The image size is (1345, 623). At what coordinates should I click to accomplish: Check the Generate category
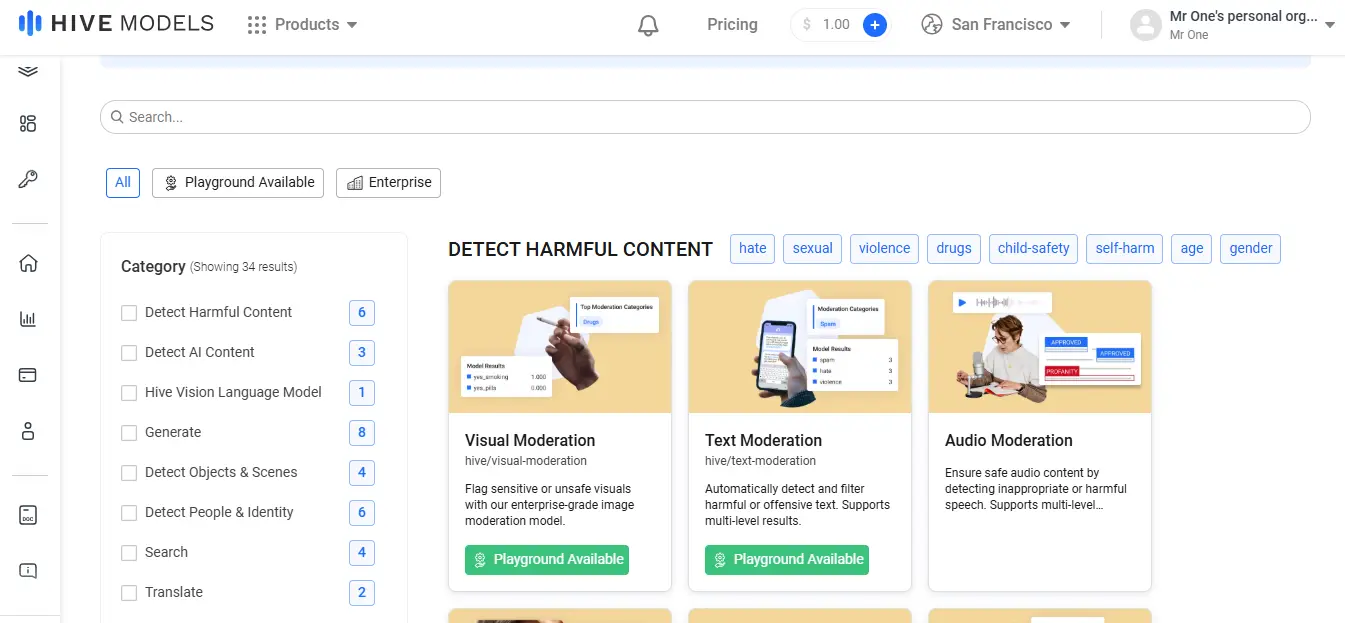[x=129, y=433]
